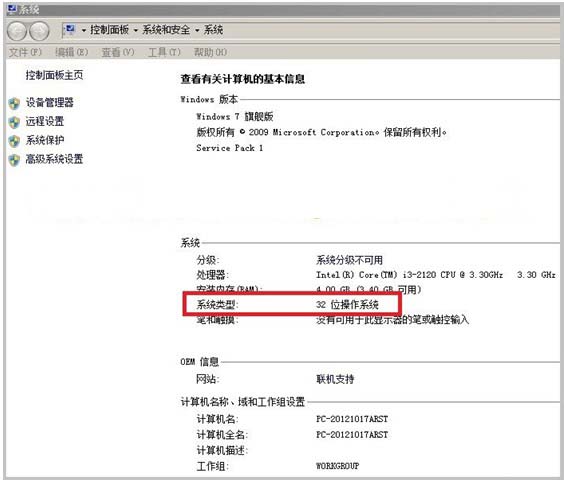The height and width of the screenshot is (482, 564).
Task: Click the Back navigation arrow button
Action: tap(17, 31)
